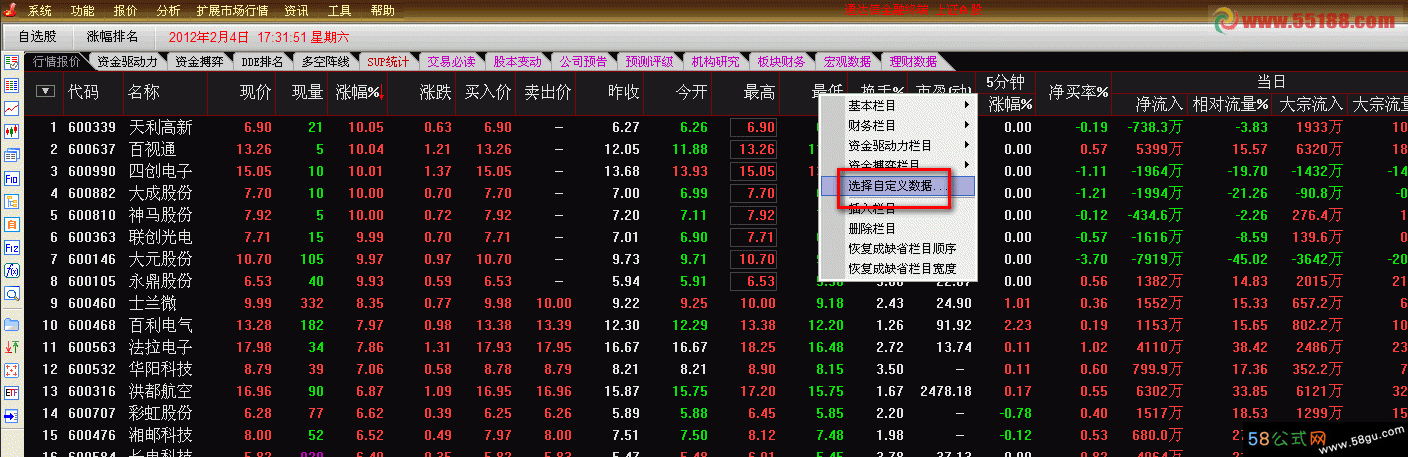Click the Fiz sidebar icon
This screenshot has width=1408, height=457.
[x=11, y=247]
